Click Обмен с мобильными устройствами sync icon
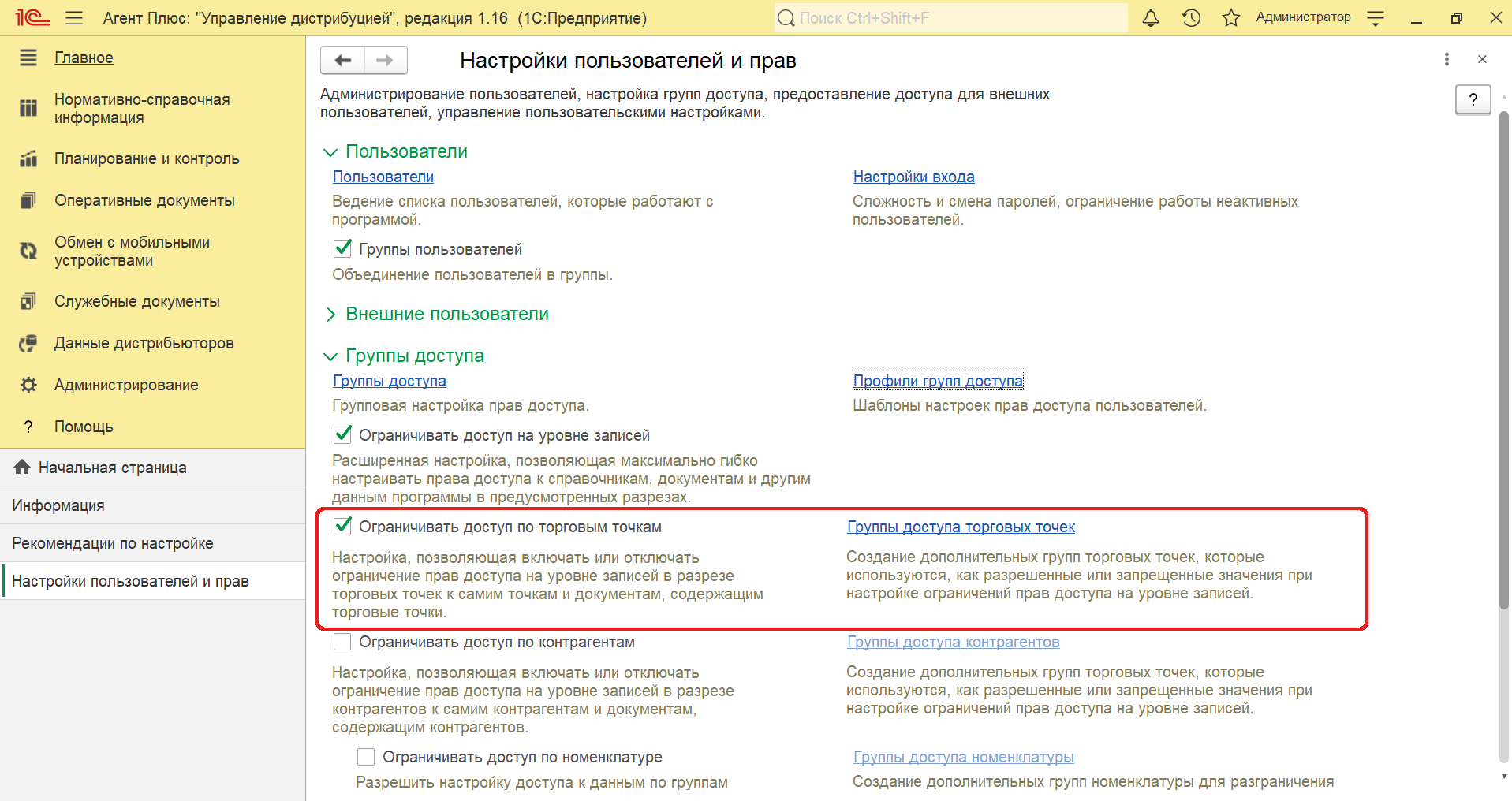This screenshot has width=1512, height=801. (28, 251)
